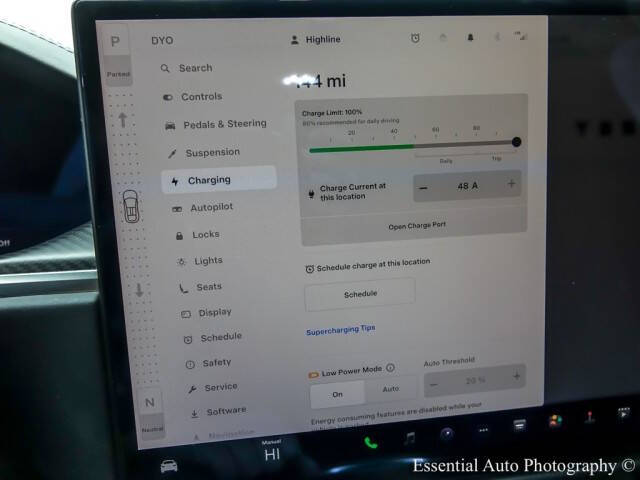The width and height of the screenshot is (640, 480).
Task: Open the Search field
Action: [x=187, y=68]
